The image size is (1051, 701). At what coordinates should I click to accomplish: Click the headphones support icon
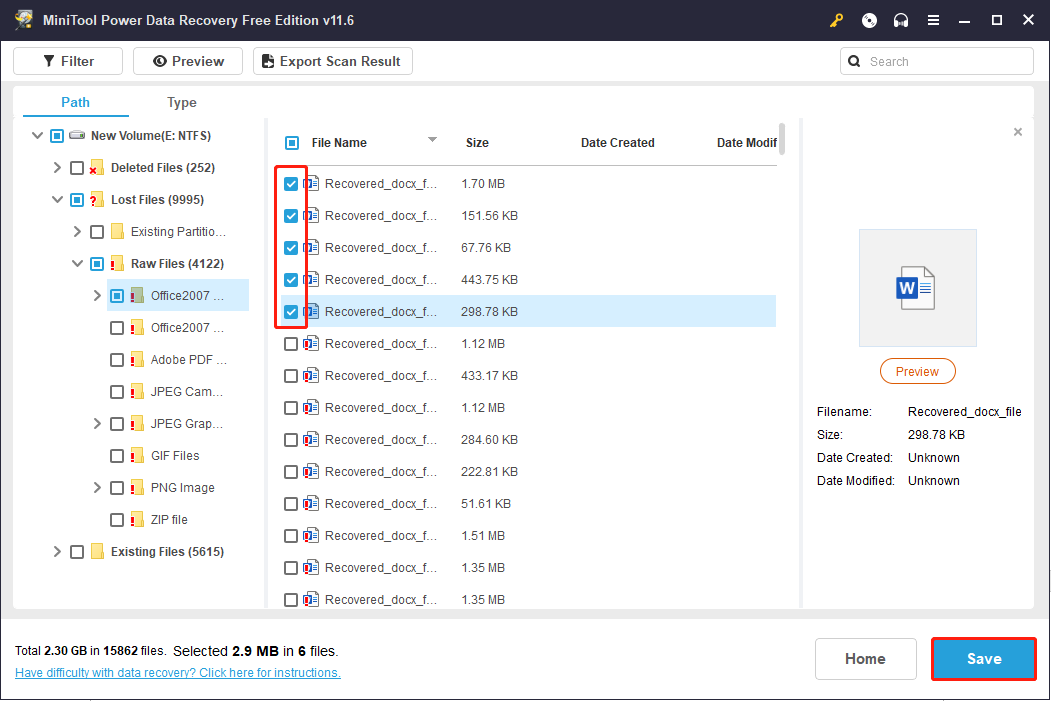900,20
